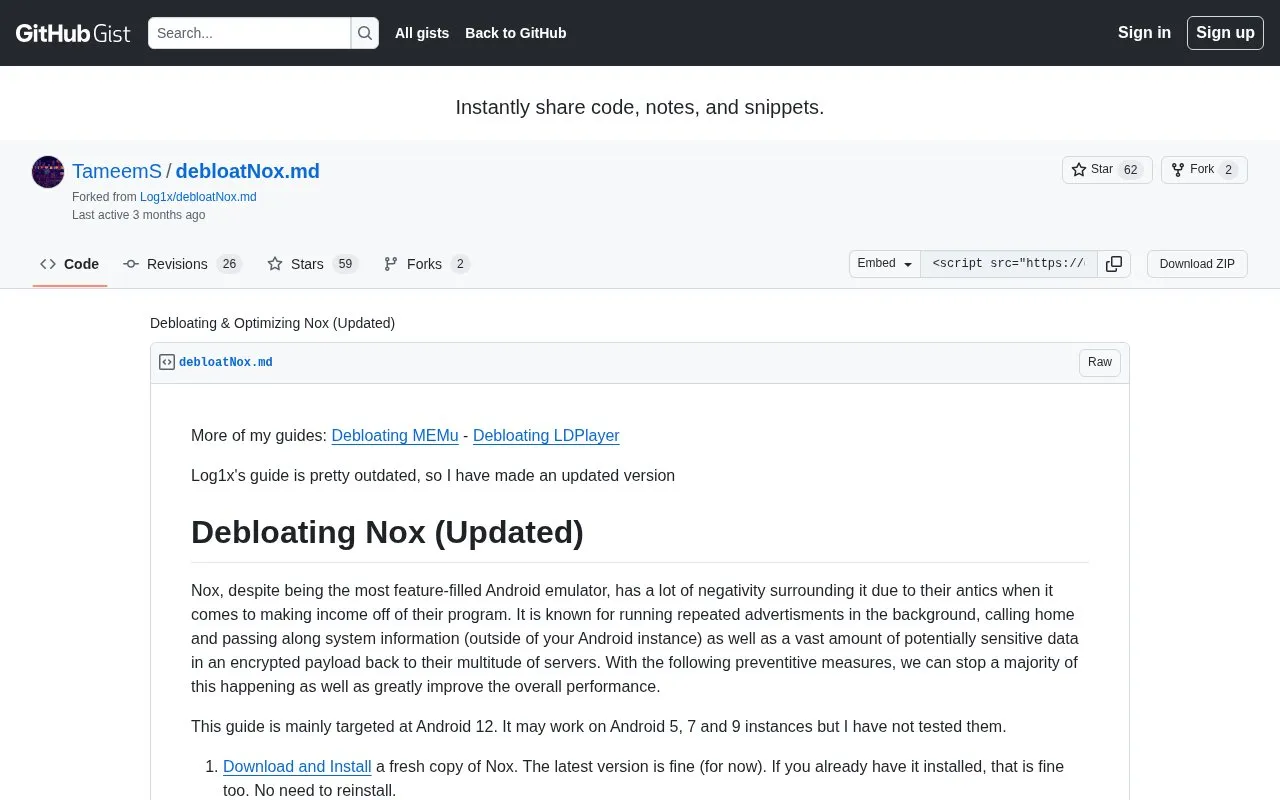This screenshot has width=1280, height=800.
Task: Click the Debloating Nox (Updated) heading
Action: [387, 532]
